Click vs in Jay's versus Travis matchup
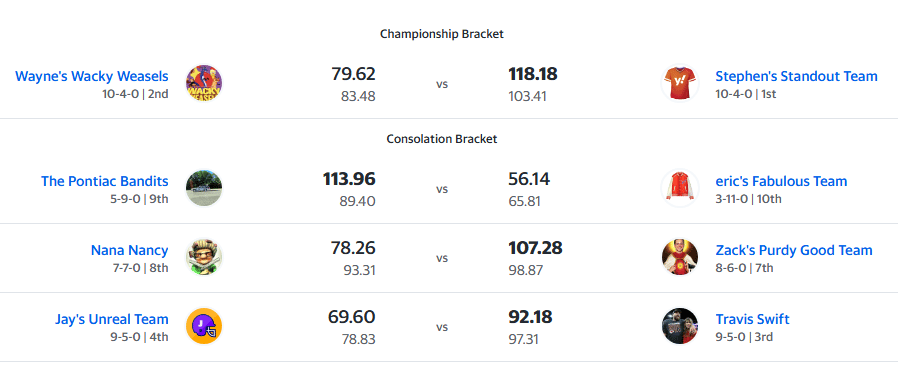This screenshot has height=385, width=898. pyautogui.click(x=442, y=327)
